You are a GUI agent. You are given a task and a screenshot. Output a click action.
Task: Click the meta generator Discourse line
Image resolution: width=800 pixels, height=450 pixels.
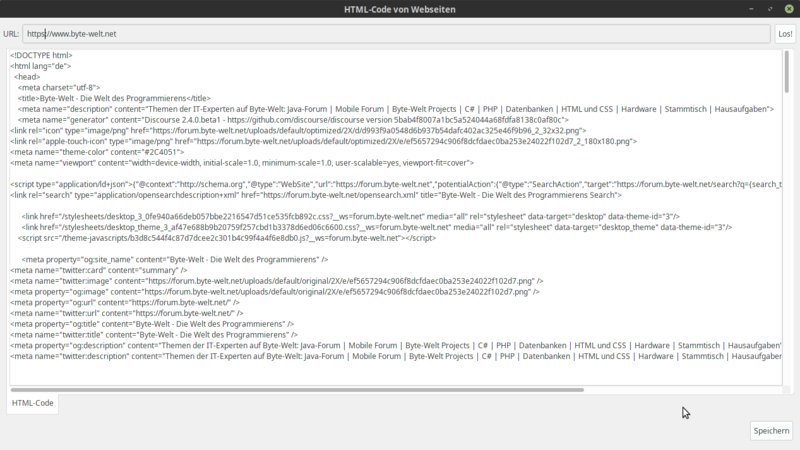[x=200, y=119]
